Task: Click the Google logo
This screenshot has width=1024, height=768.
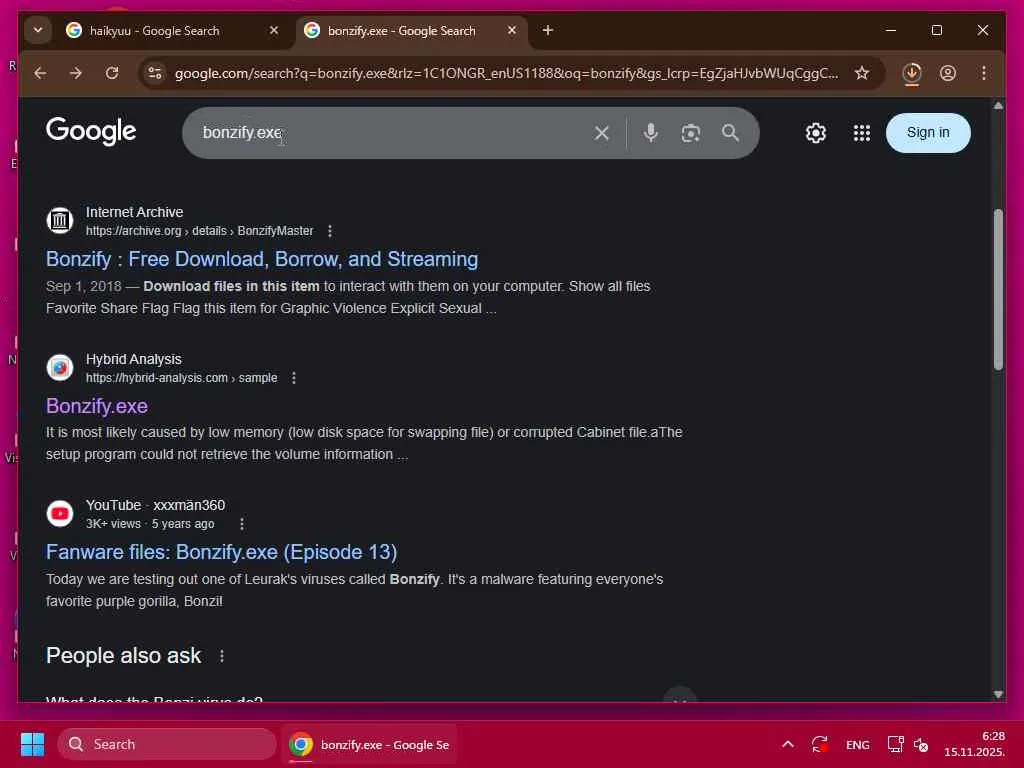Action: [x=91, y=131]
